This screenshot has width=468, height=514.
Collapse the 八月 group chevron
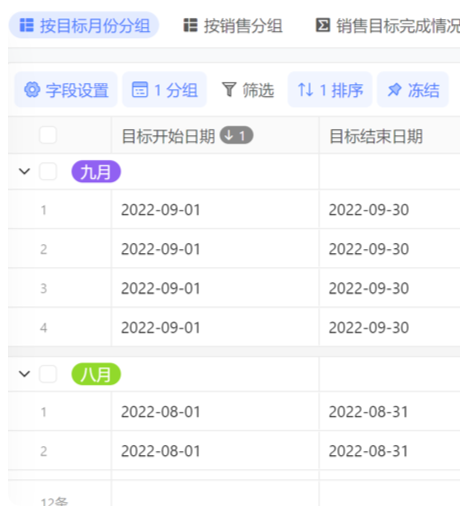click(24, 374)
